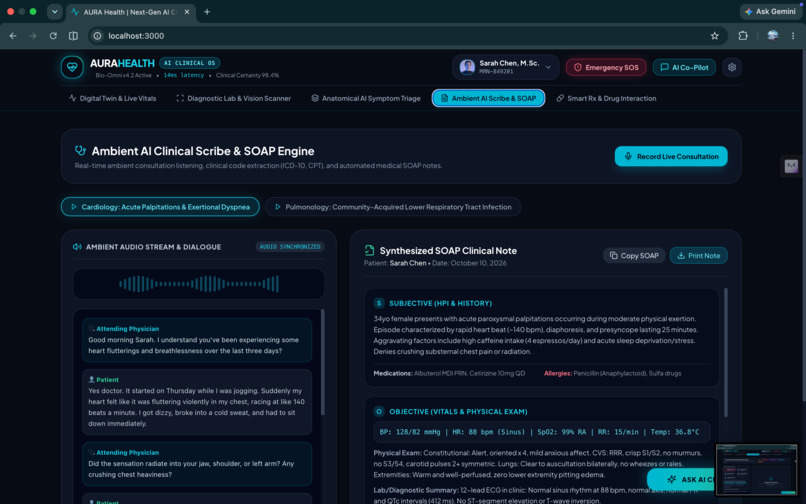Click the AI Clinical OS badge
This screenshot has height=504, width=806.
[190, 63]
